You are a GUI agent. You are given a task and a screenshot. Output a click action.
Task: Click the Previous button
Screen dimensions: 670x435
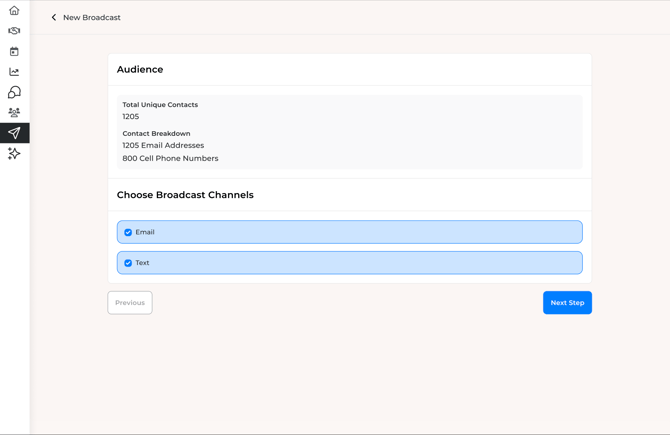click(130, 303)
